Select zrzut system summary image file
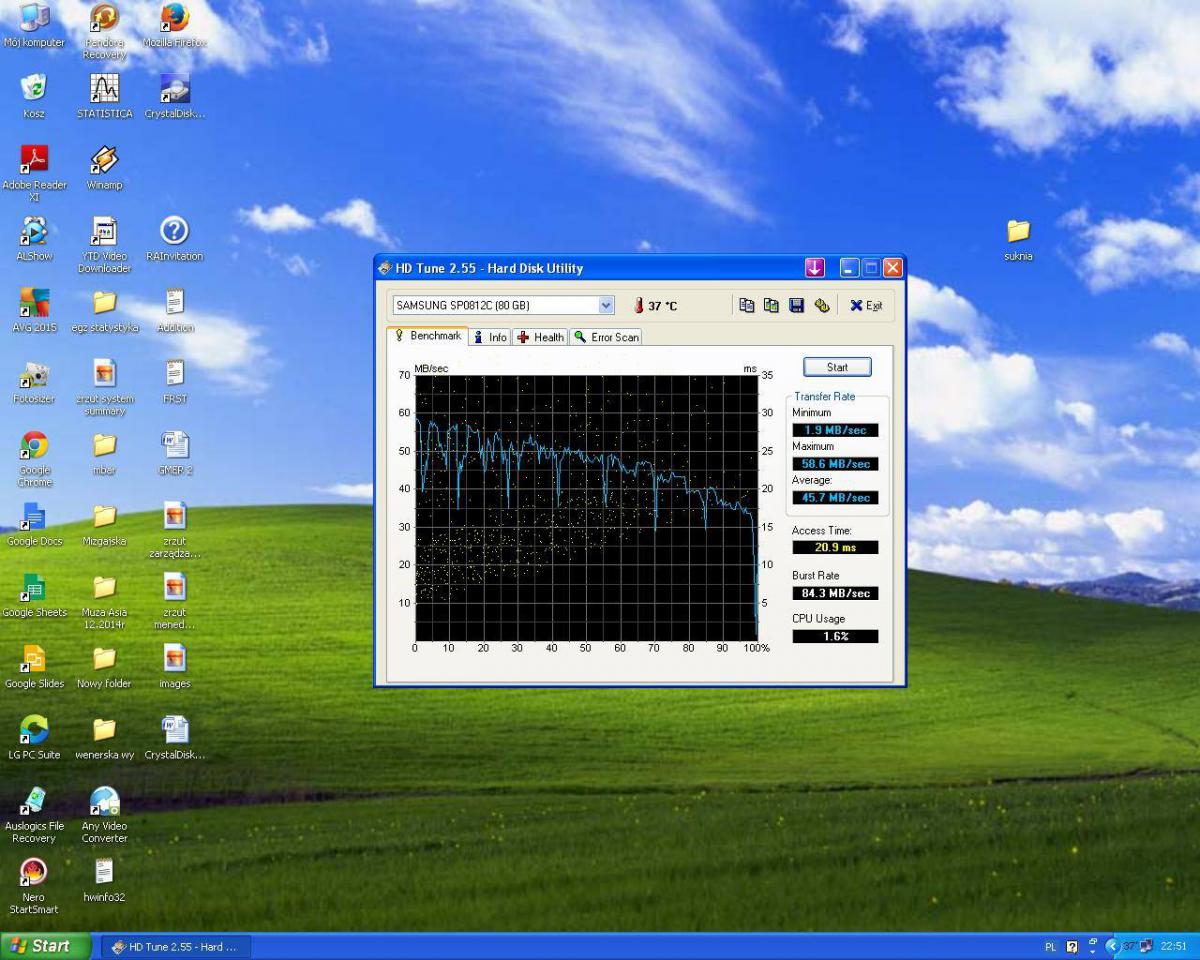The width and height of the screenshot is (1200, 960). (104, 387)
